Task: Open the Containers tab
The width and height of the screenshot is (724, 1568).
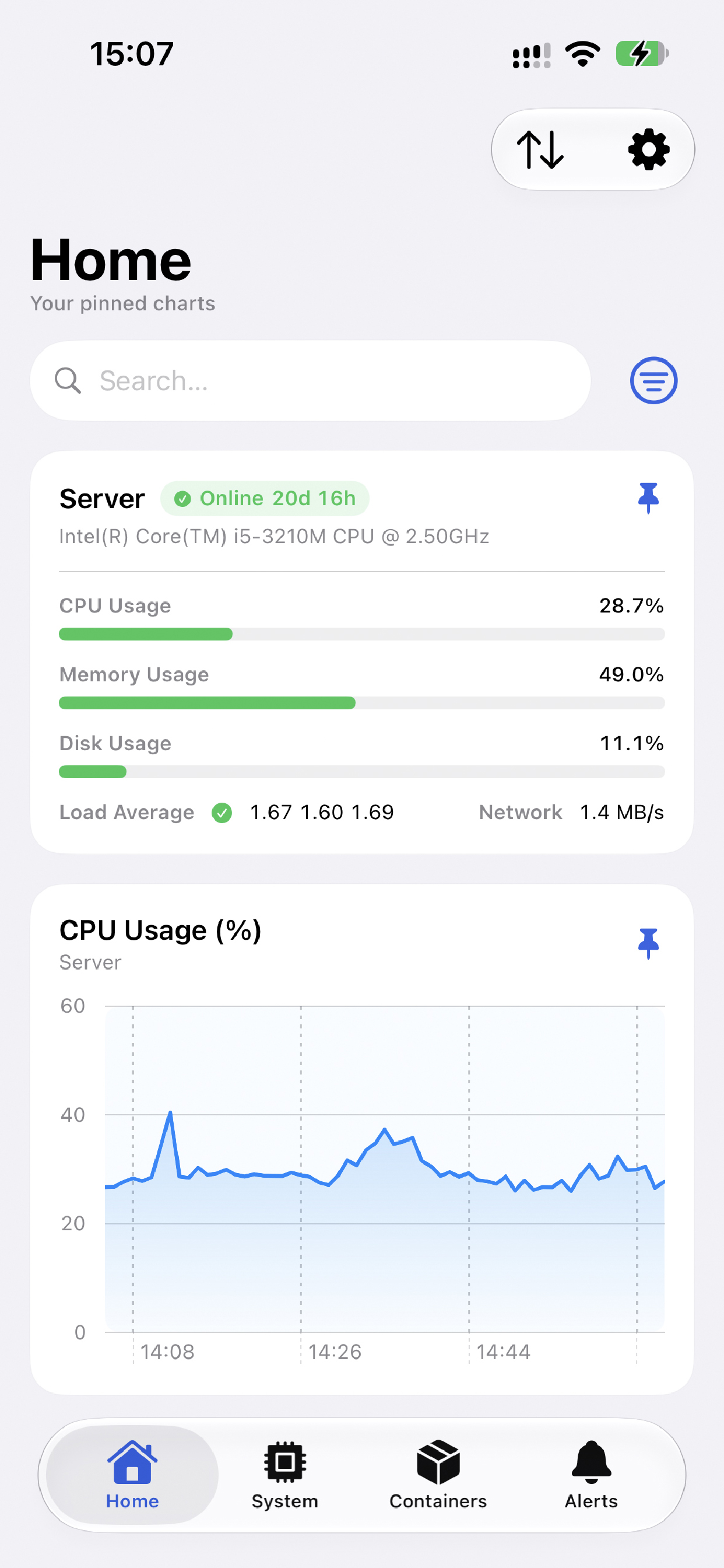Action: click(438, 1475)
